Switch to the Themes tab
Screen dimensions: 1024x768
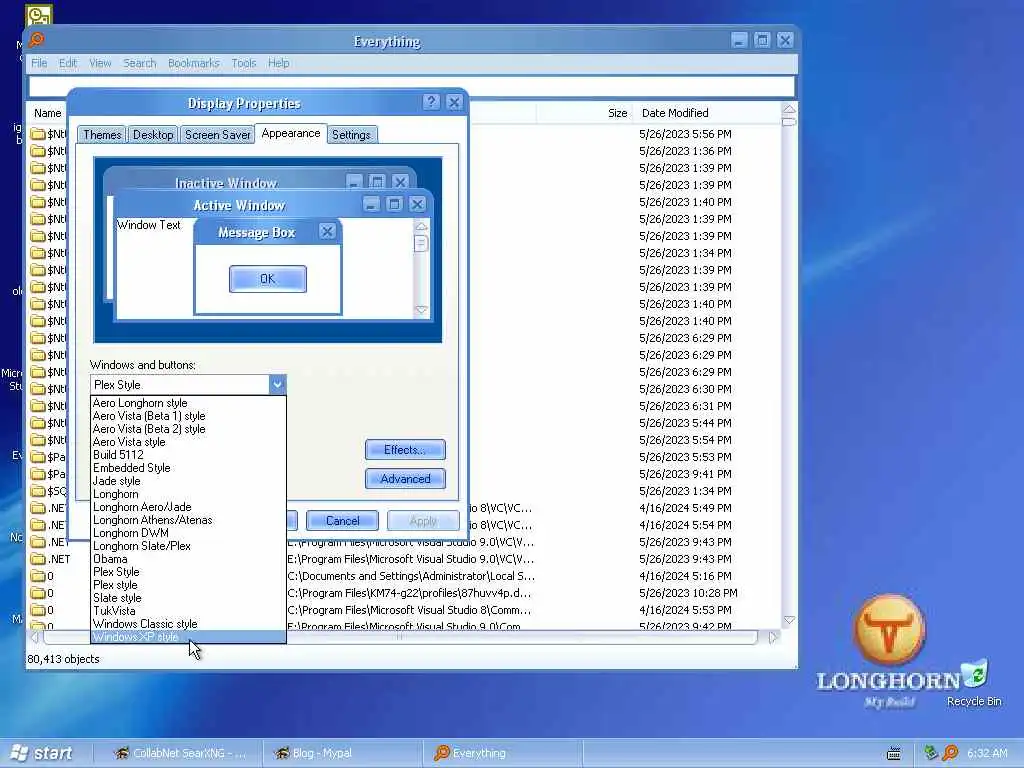(x=102, y=135)
